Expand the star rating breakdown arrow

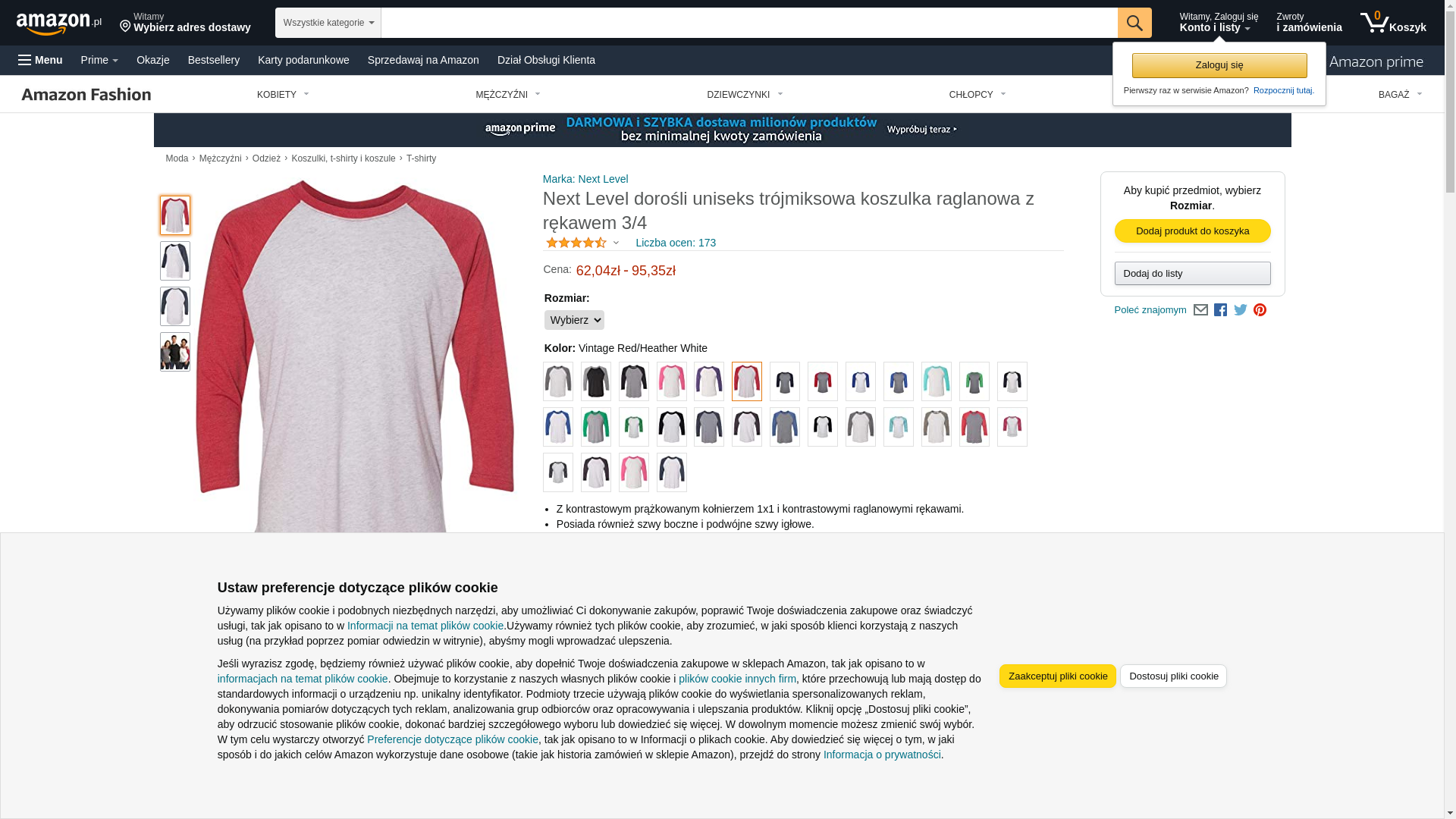pyautogui.click(x=616, y=243)
